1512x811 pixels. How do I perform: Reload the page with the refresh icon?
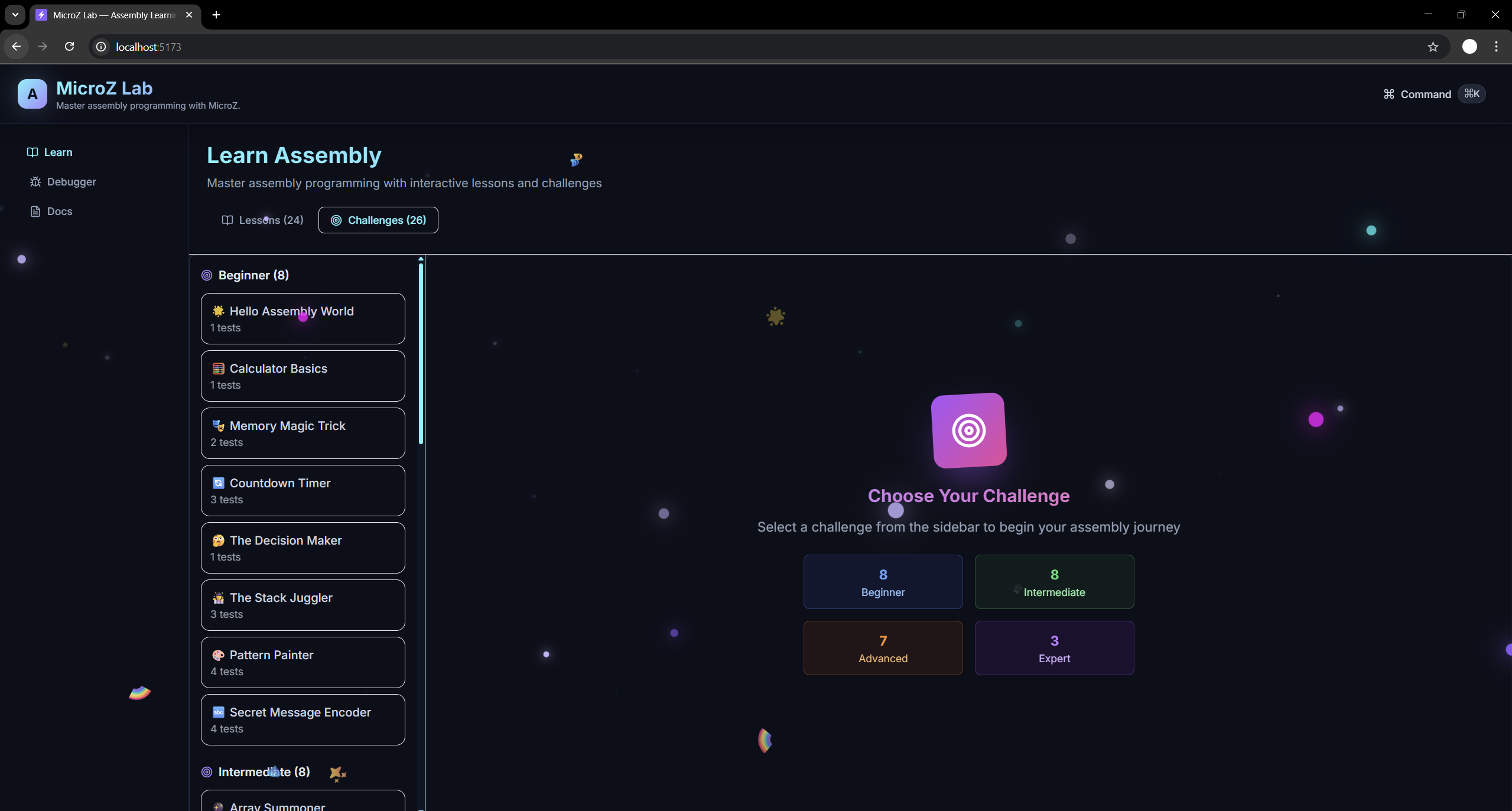click(x=70, y=47)
